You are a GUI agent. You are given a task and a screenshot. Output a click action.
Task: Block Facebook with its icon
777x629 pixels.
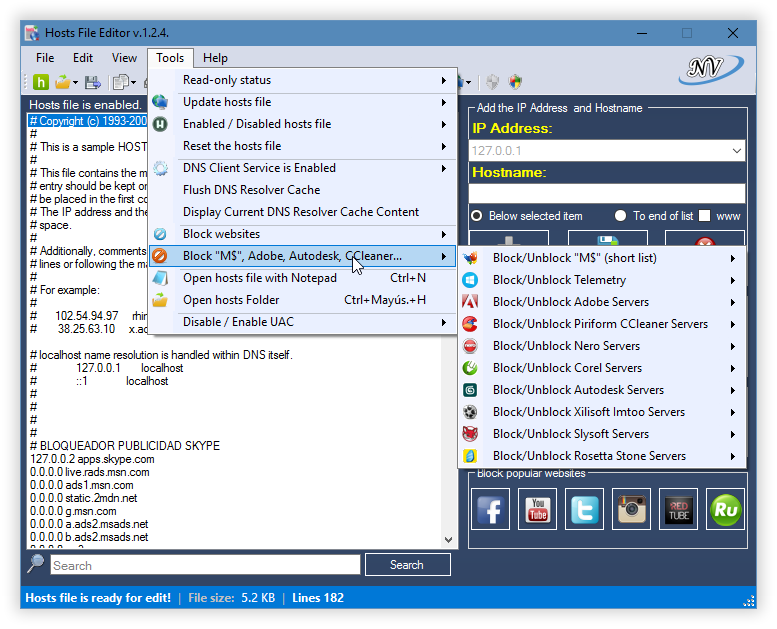pos(491,509)
